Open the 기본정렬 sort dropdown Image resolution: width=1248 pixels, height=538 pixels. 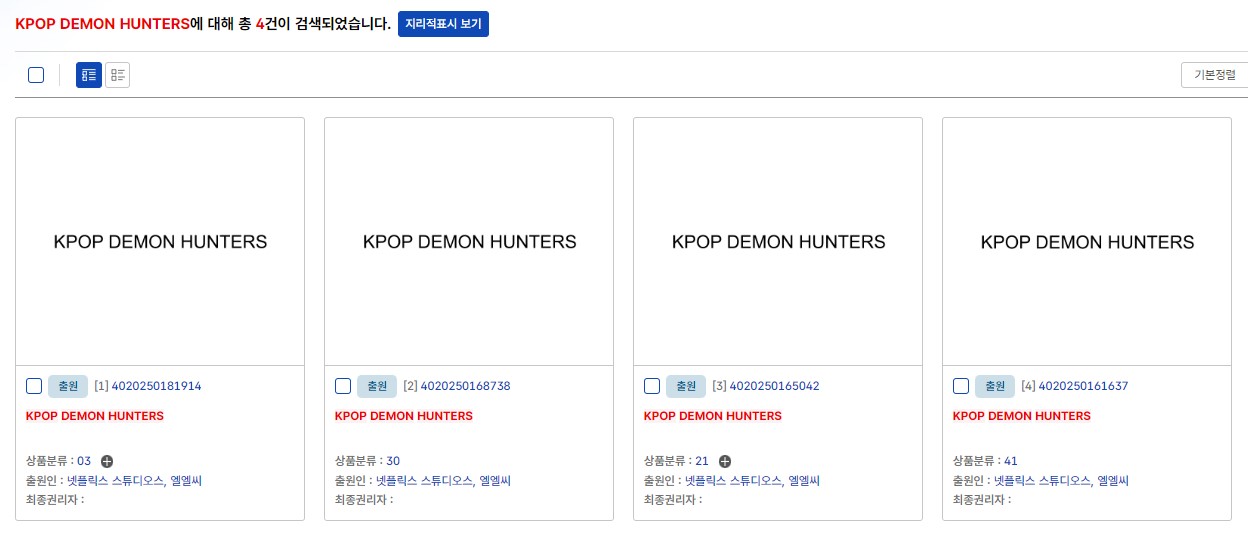tap(1214, 75)
